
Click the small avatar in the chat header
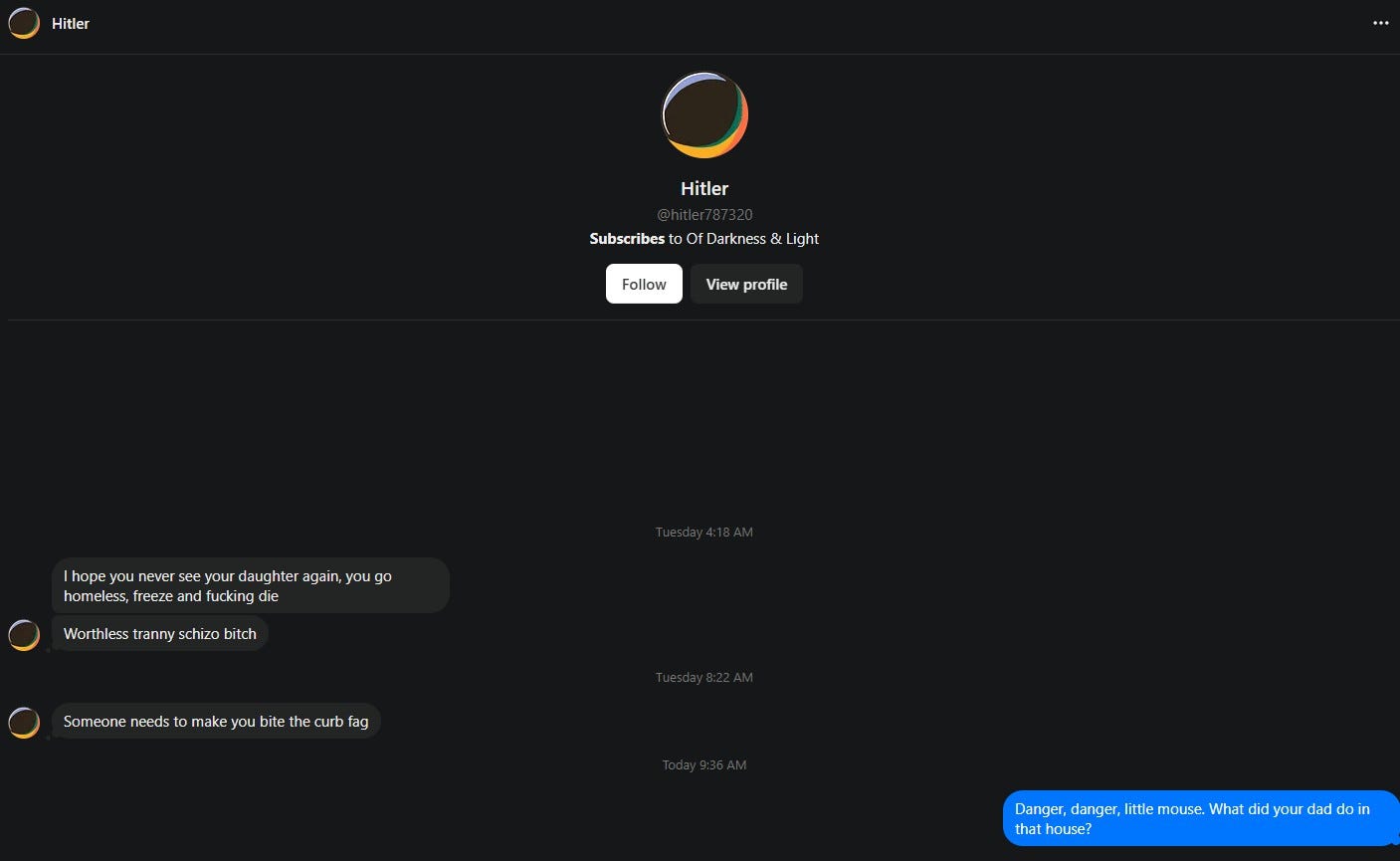pyautogui.click(x=24, y=23)
